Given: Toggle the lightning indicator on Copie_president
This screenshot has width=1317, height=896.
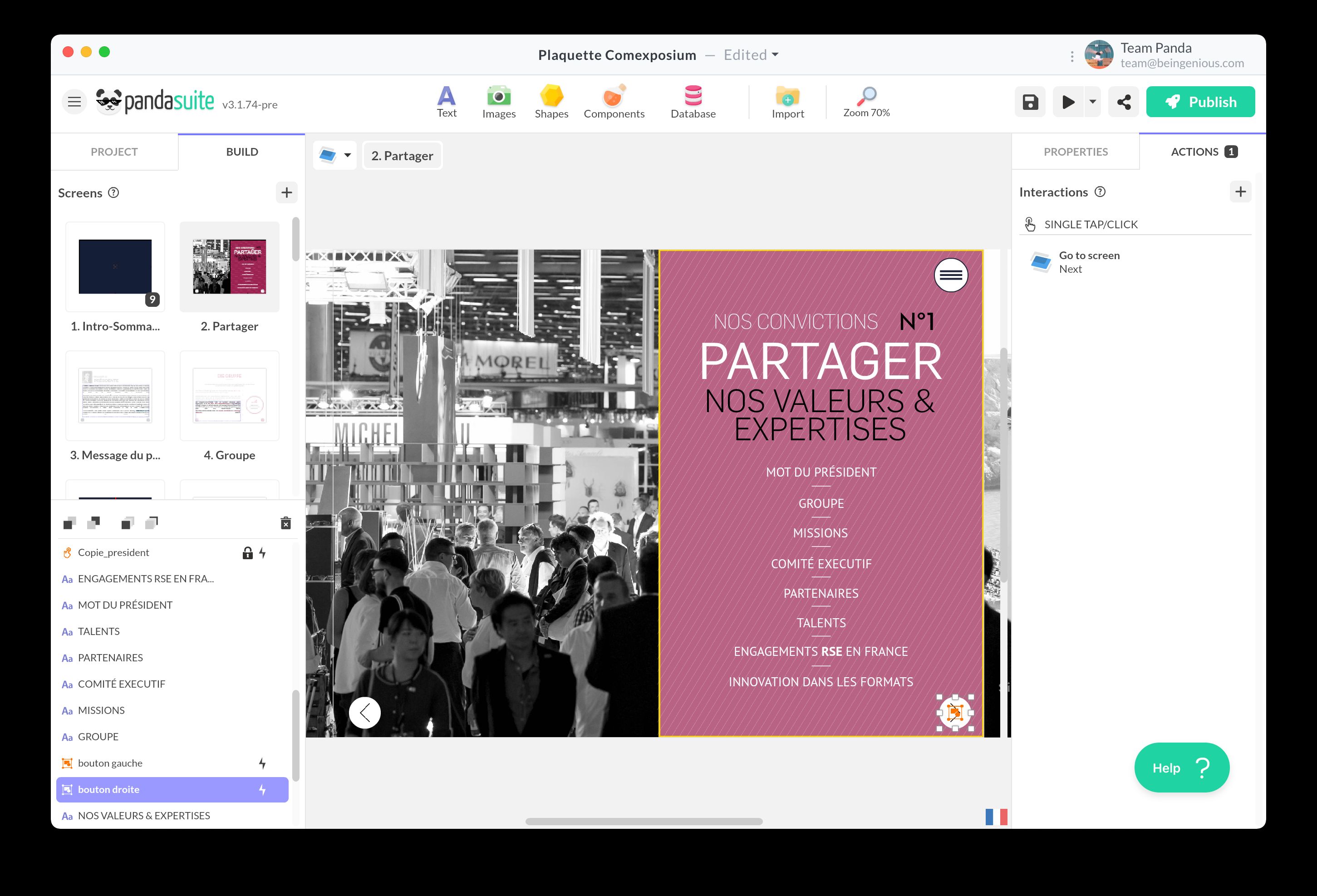Looking at the screenshot, I should click(x=263, y=552).
